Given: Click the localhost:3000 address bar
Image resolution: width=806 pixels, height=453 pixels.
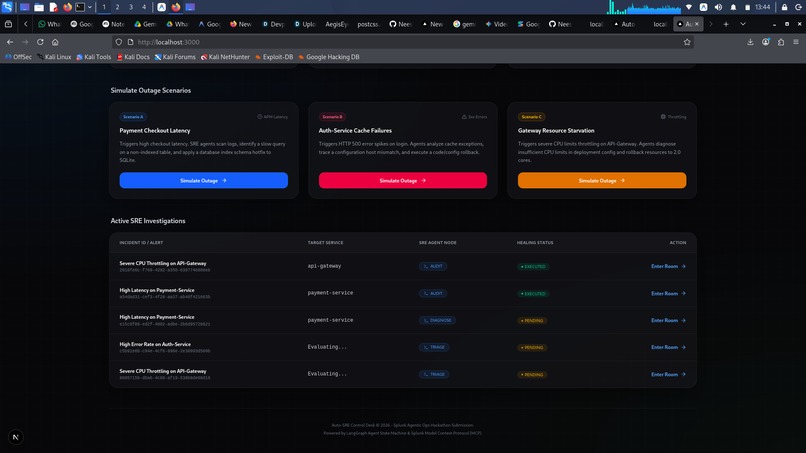Looking at the screenshot, I should pos(402,42).
